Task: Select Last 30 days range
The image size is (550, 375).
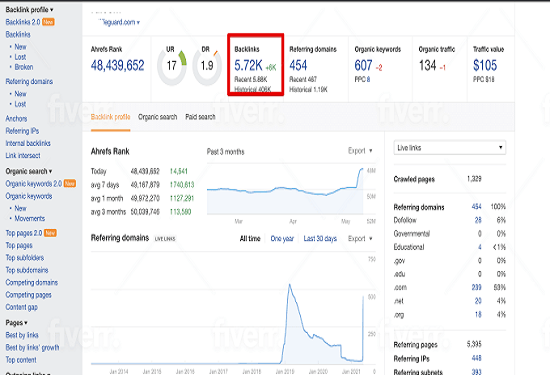Action: point(320,239)
